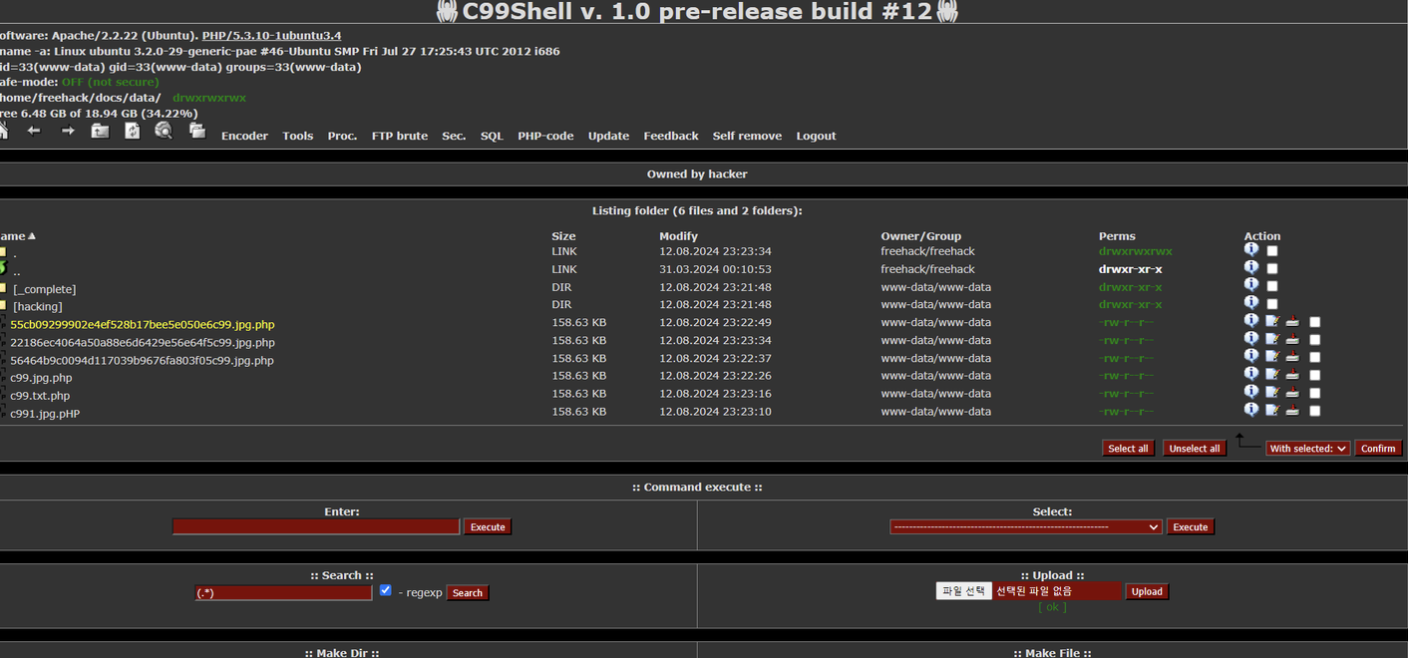Click Self remove in the menu
Screen dimensions: 1408x658
coord(747,136)
